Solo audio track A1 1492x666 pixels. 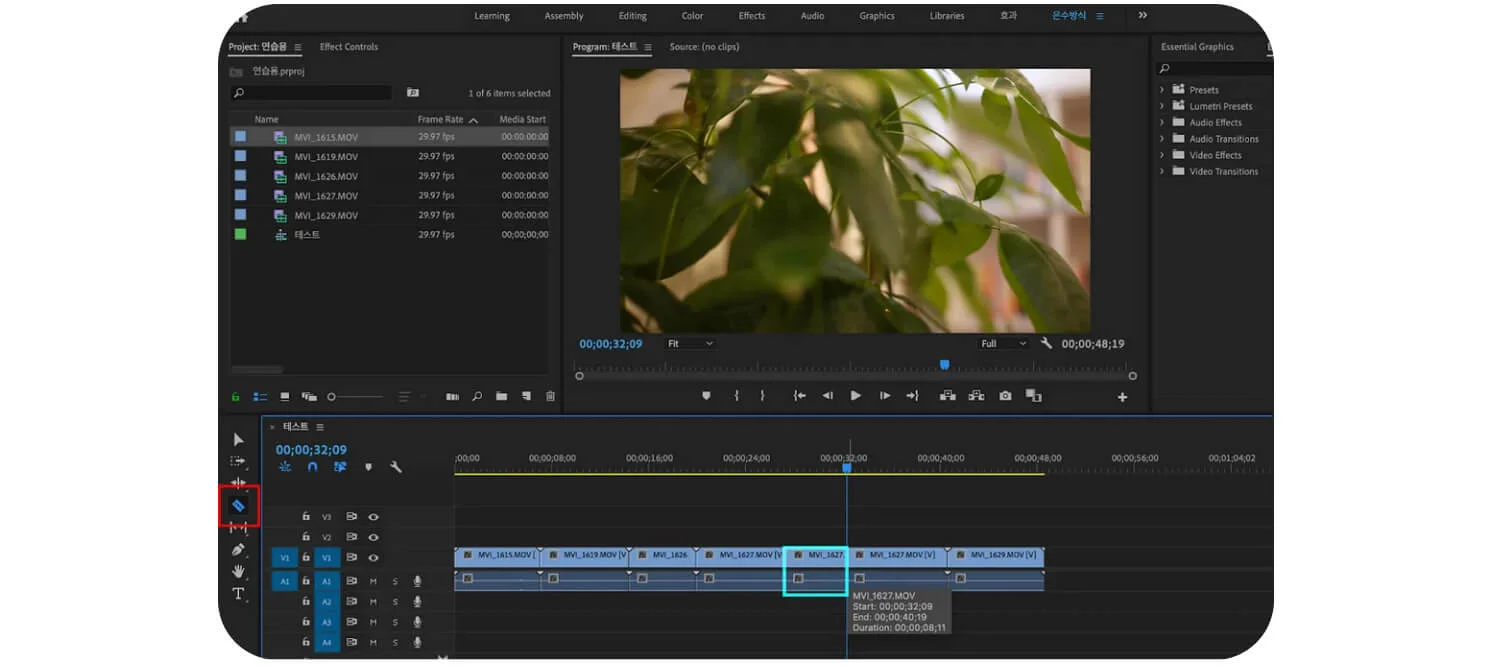click(x=394, y=581)
